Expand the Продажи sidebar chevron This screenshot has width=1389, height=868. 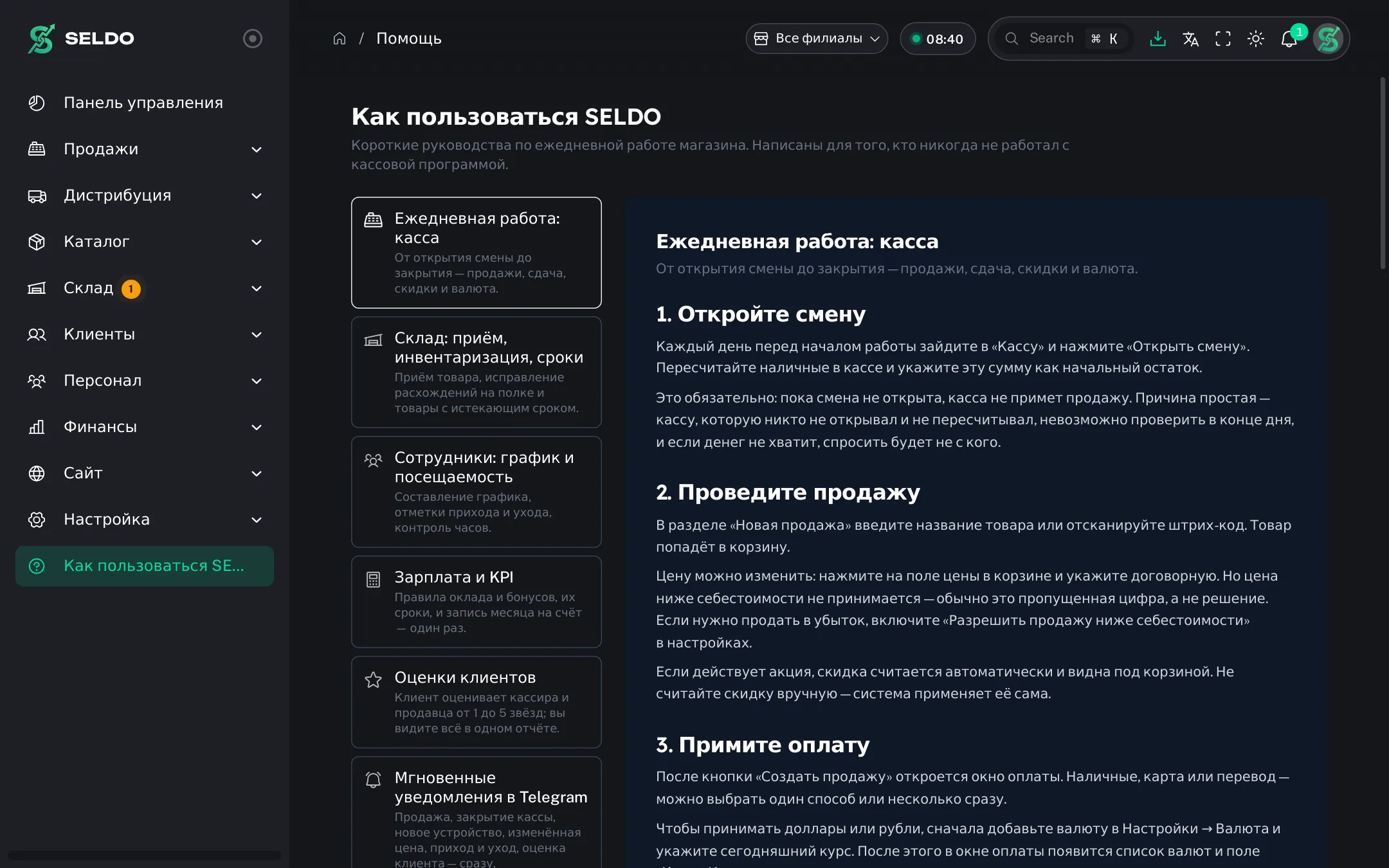click(257, 149)
